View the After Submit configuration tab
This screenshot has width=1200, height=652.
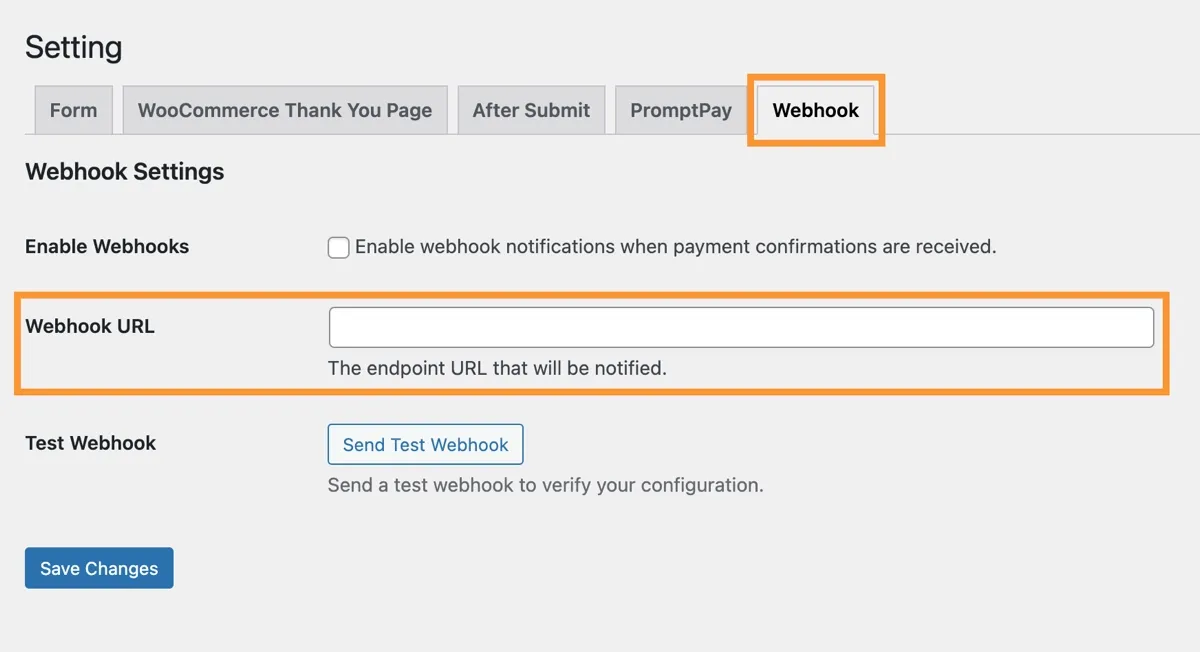pyautogui.click(x=531, y=110)
